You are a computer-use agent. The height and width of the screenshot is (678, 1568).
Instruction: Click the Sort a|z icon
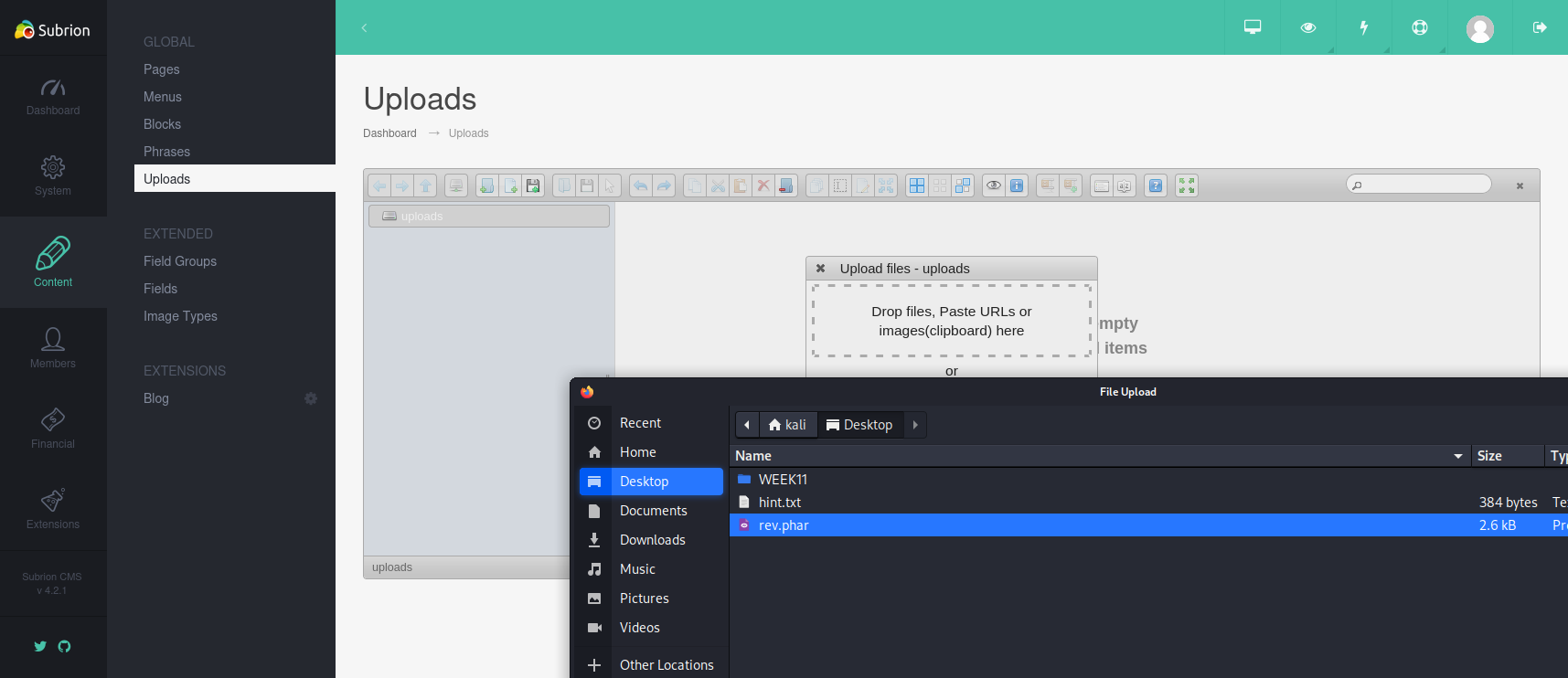pos(1124,185)
